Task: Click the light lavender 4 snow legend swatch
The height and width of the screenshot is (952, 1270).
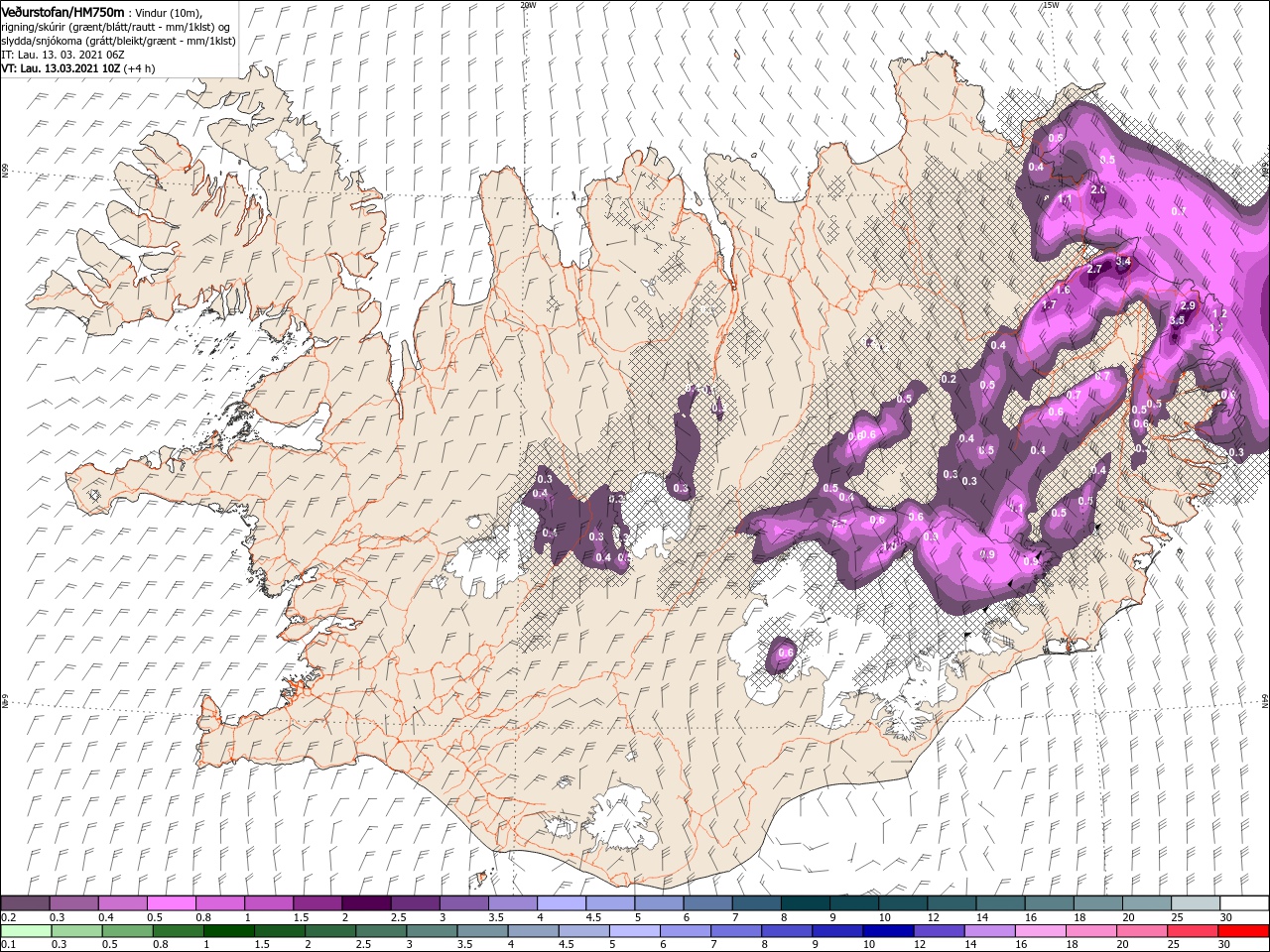Action: [561, 903]
